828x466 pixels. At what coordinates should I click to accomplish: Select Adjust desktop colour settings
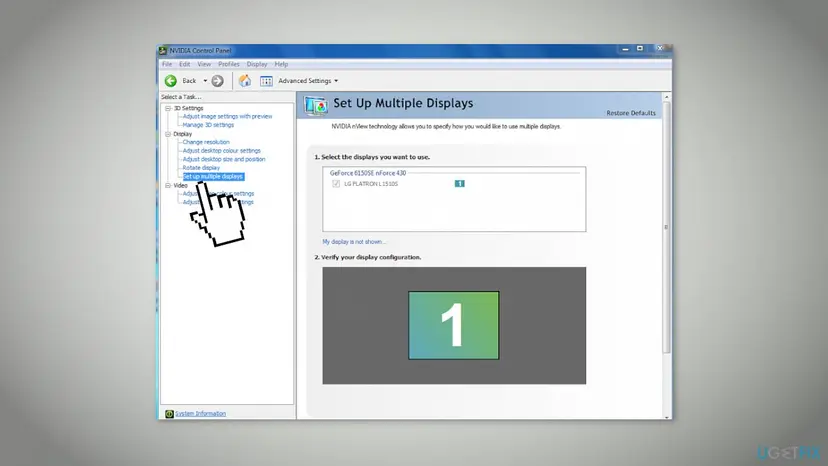point(221,151)
